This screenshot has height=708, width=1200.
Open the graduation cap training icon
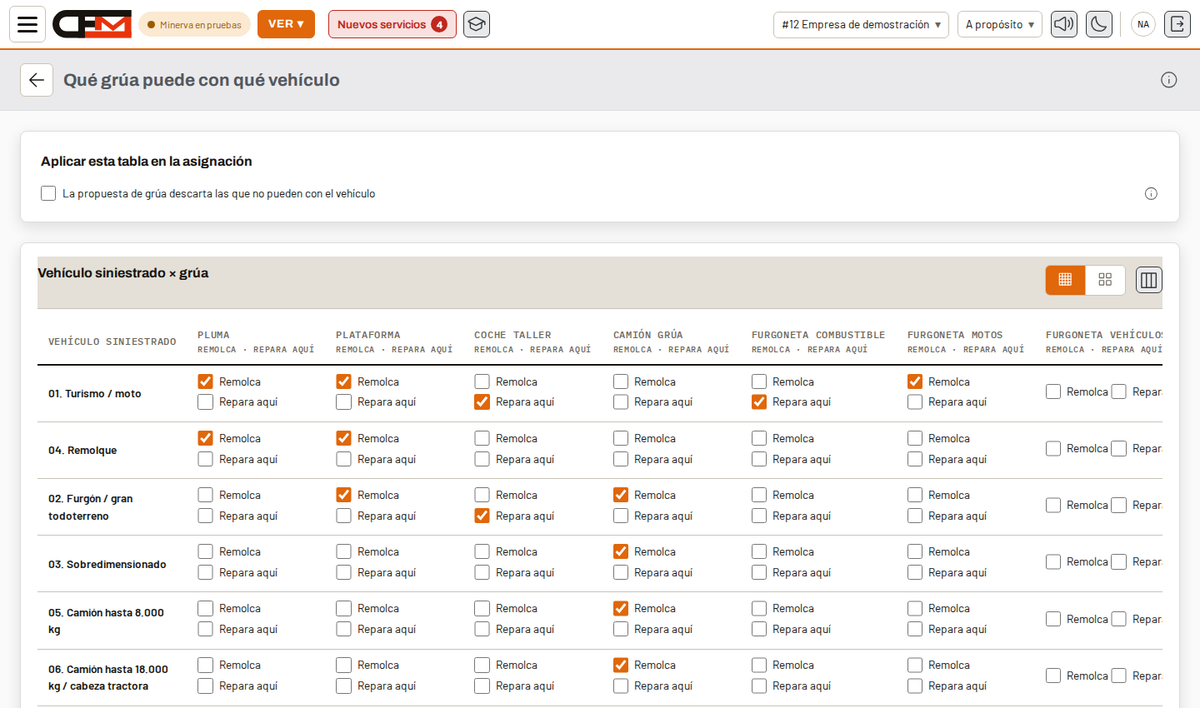click(x=476, y=24)
